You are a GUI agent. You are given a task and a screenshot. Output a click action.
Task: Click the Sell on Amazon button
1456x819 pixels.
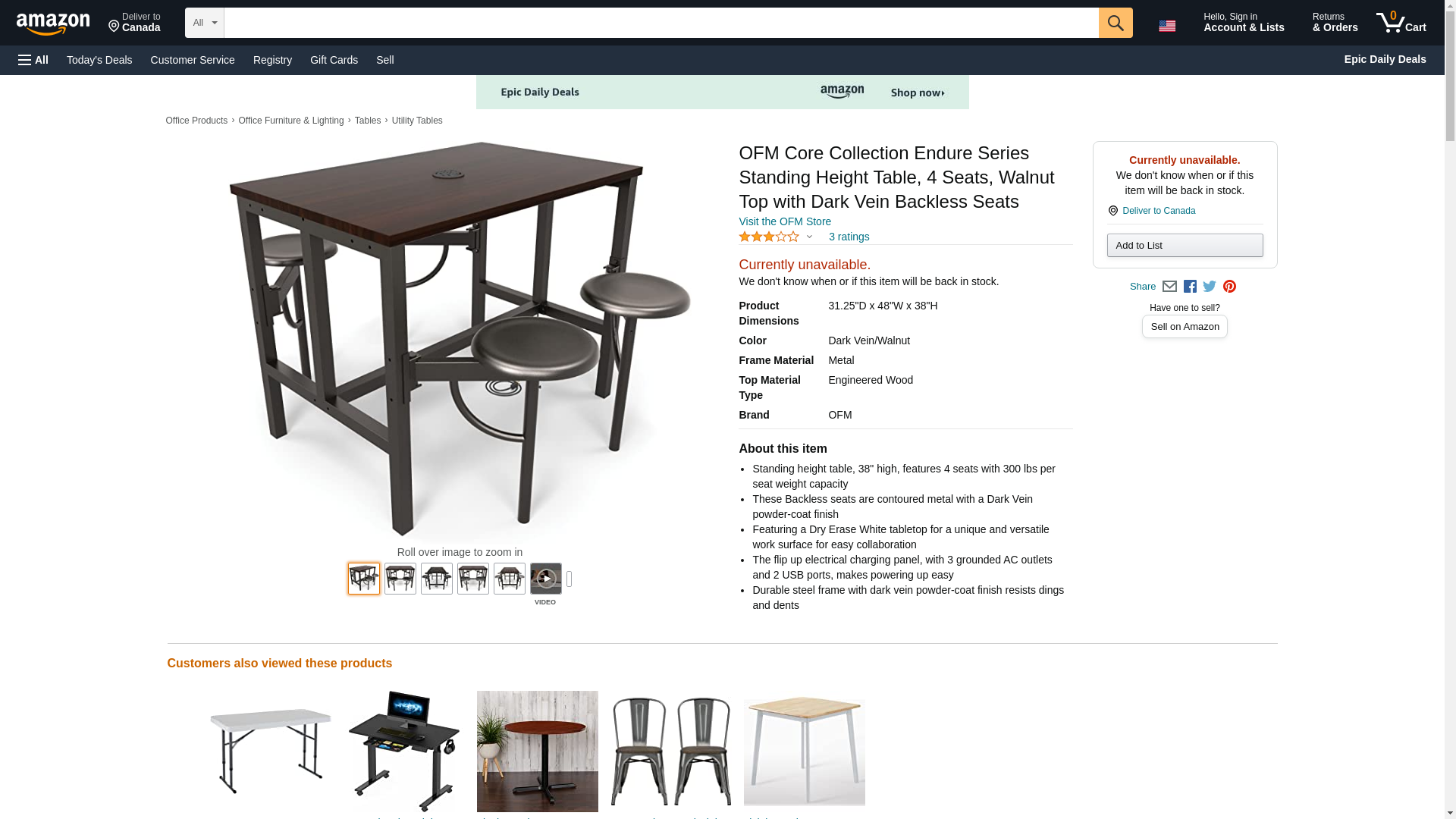pyautogui.click(x=1185, y=326)
